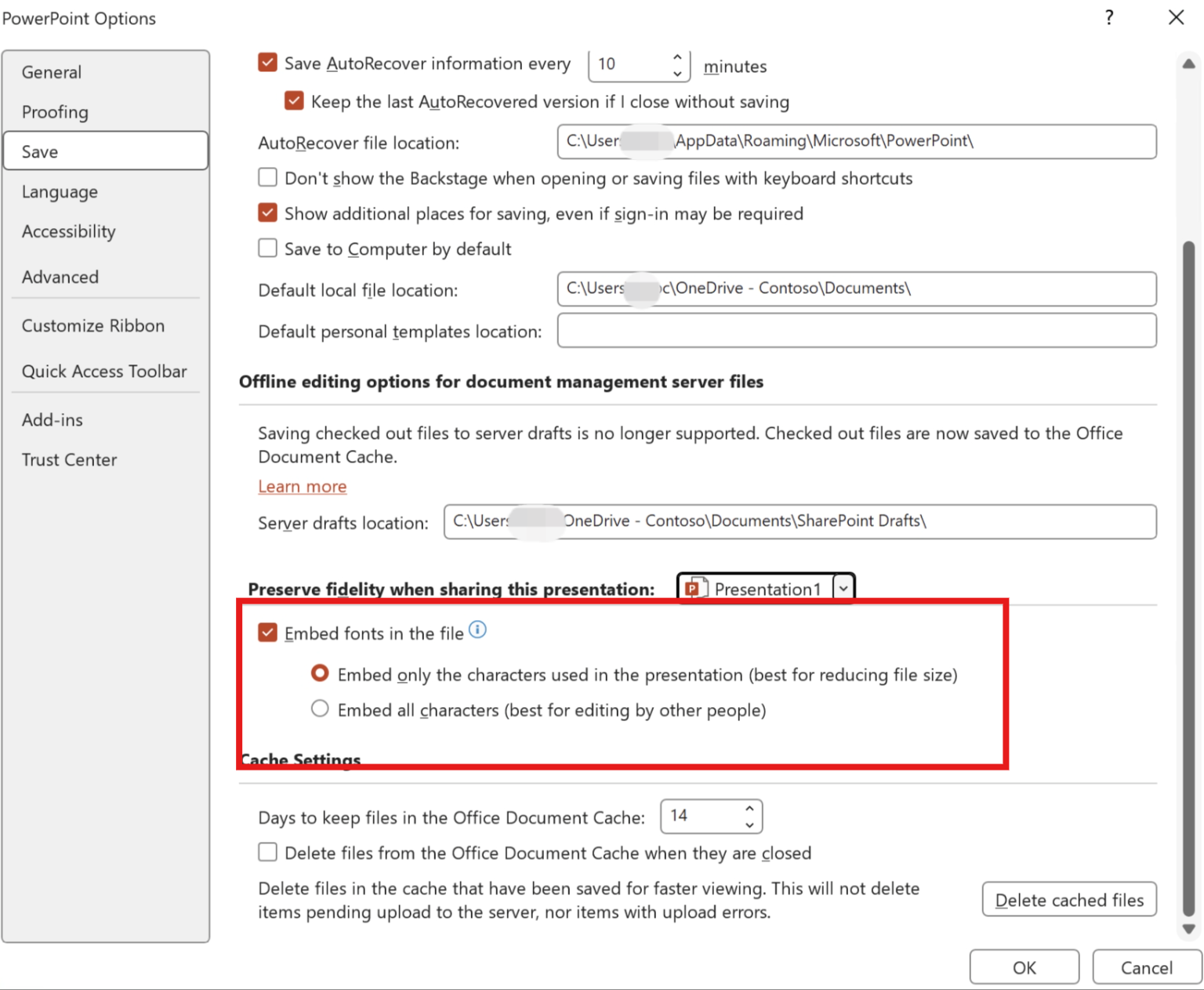Increase cache days with up arrow

pyautogui.click(x=749, y=808)
